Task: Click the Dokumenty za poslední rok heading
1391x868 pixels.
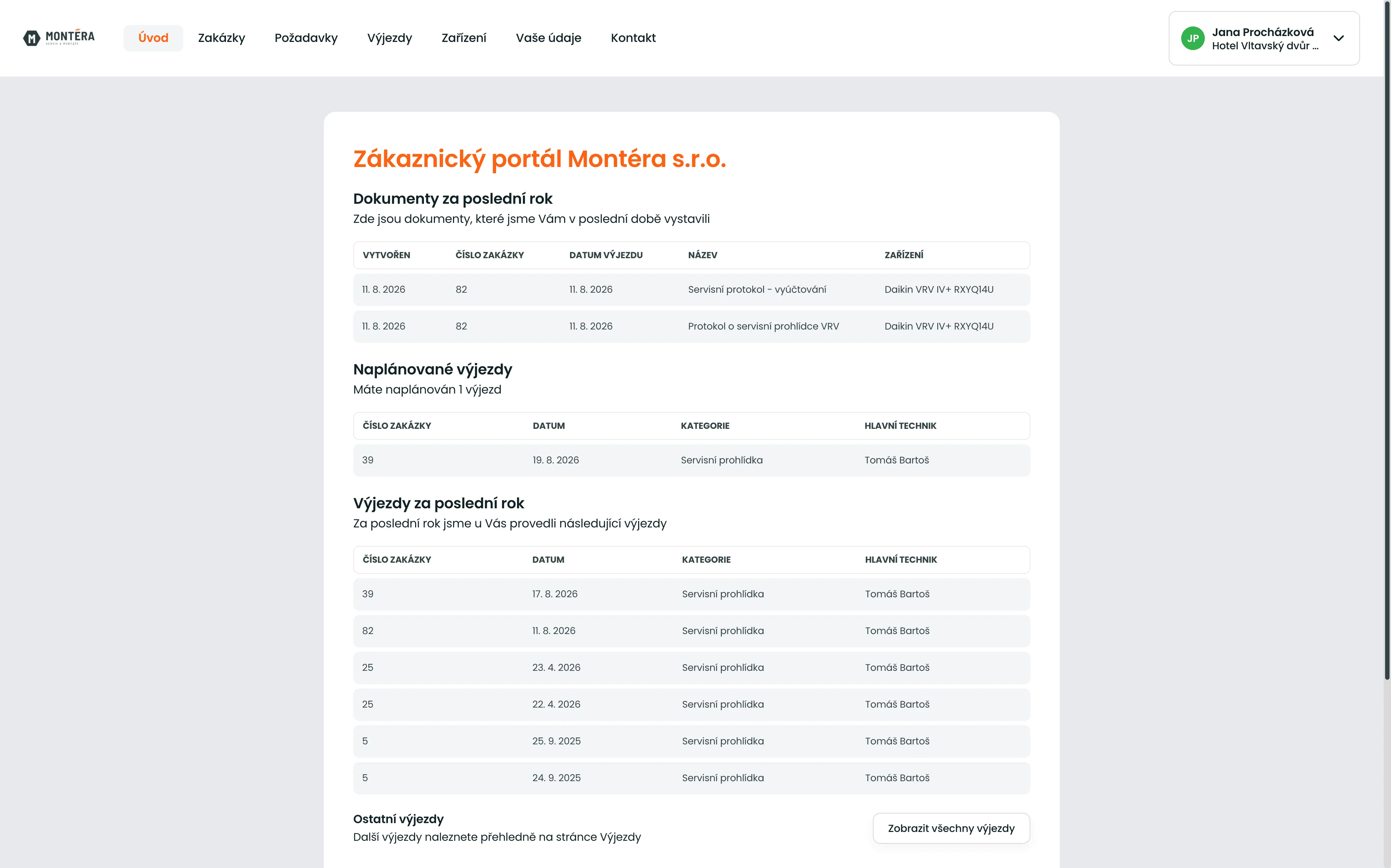Action: [x=453, y=199]
